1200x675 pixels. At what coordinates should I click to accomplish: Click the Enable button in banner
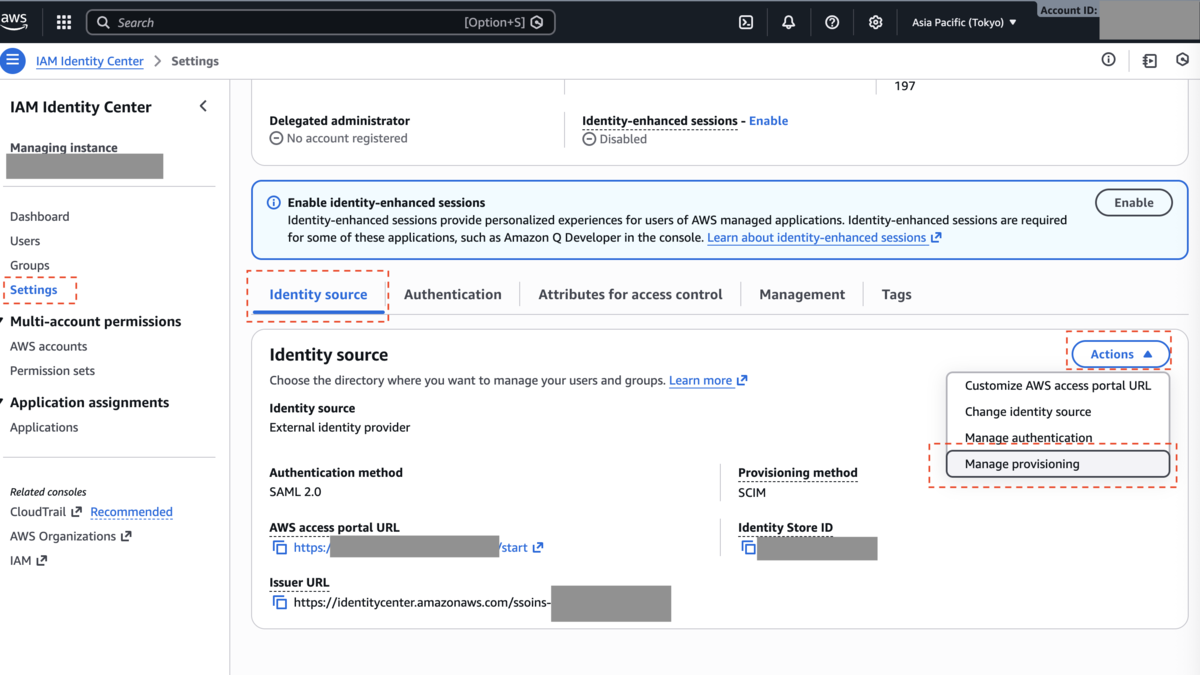pos(1134,202)
